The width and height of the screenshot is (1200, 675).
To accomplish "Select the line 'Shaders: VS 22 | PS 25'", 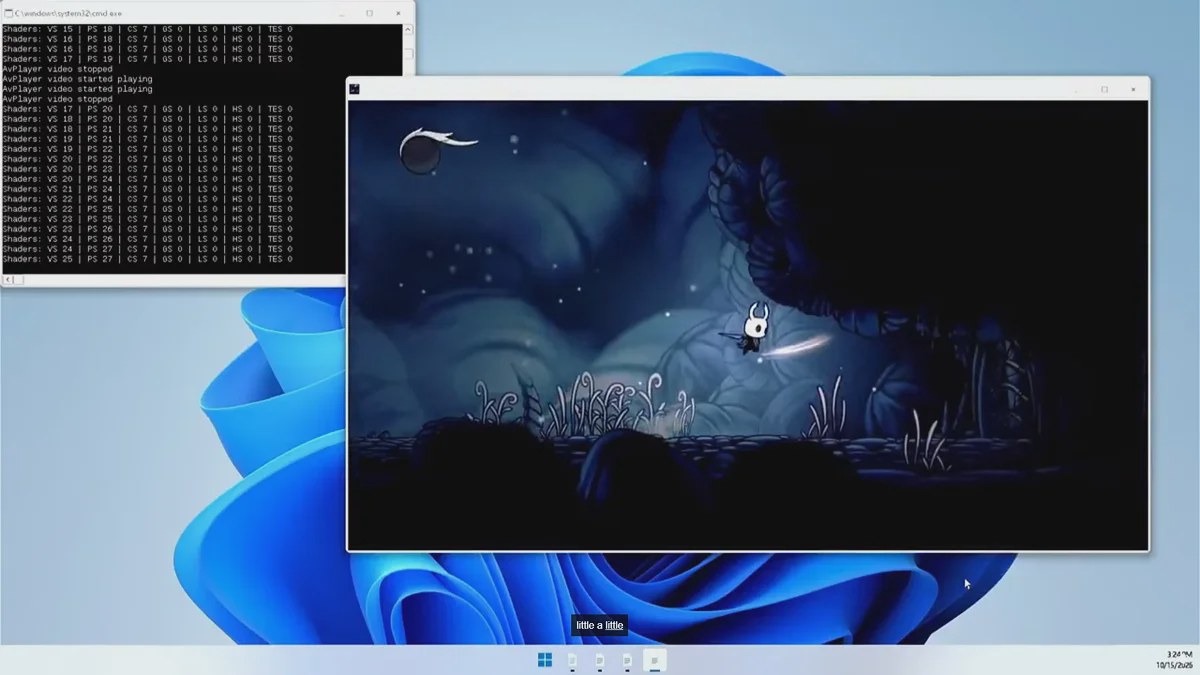I will (148, 209).
